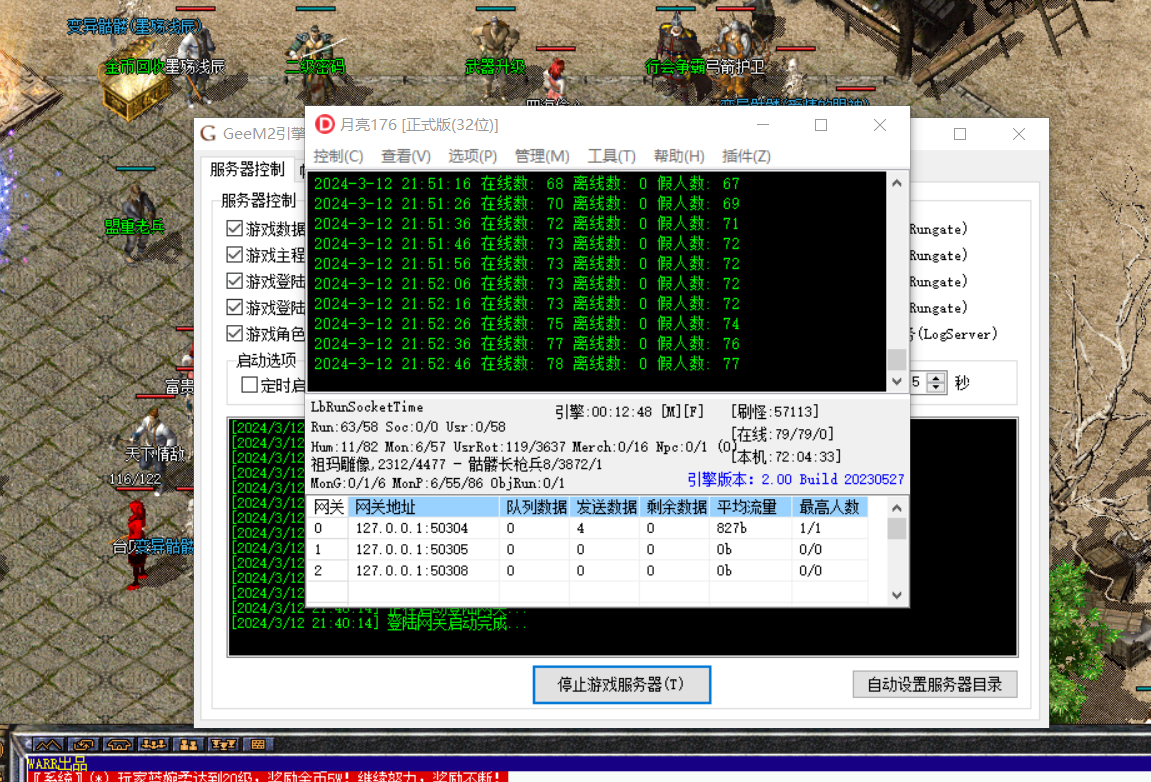The height and width of the screenshot is (782, 1151).
Task: Click the trade exchange arrows icon in game toolbar
Action: pyautogui.click(x=84, y=745)
